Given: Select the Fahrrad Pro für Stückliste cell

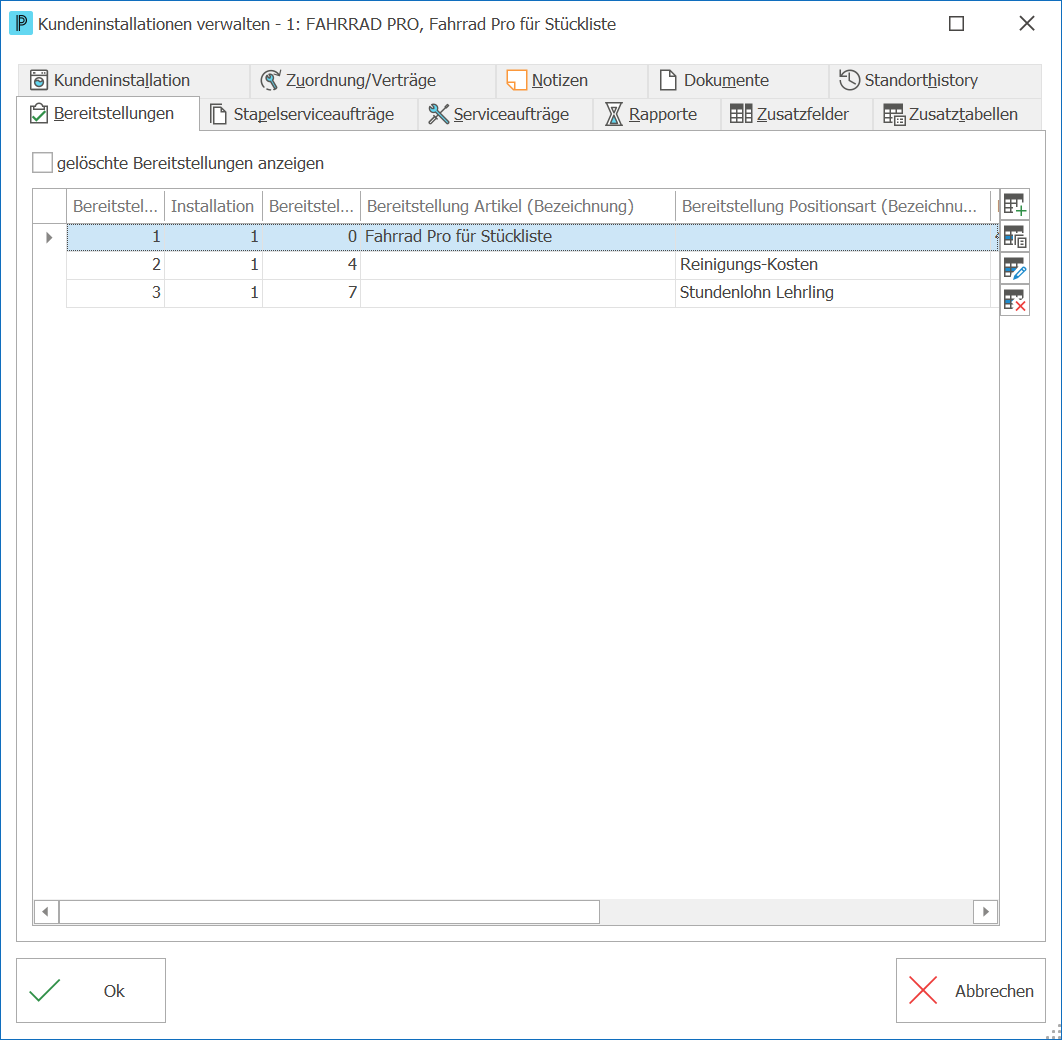Looking at the screenshot, I should click(x=517, y=236).
